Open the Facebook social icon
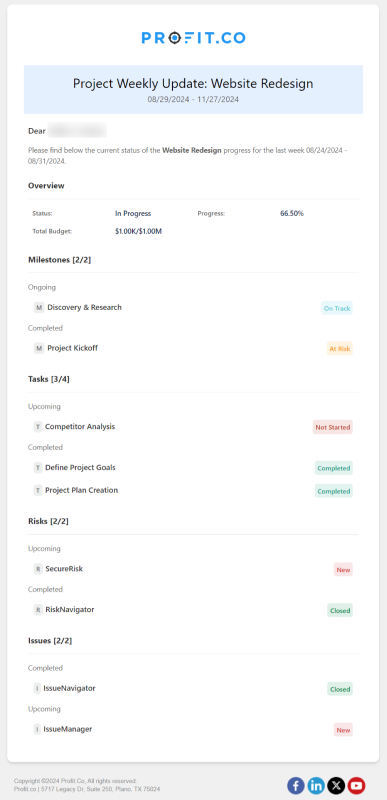387x800 pixels. tap(296, 785)
